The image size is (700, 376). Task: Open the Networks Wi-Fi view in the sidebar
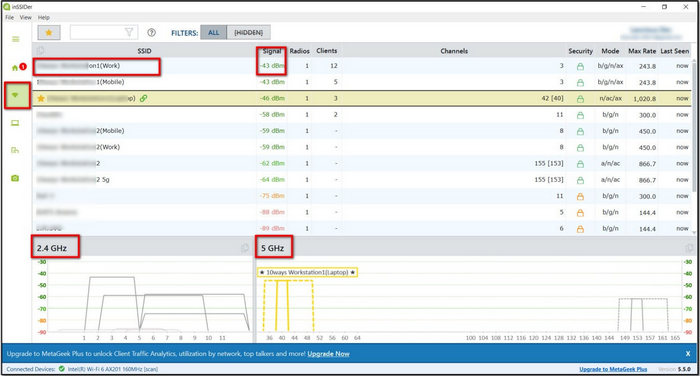pyautogui.click(x=15, y=95)
